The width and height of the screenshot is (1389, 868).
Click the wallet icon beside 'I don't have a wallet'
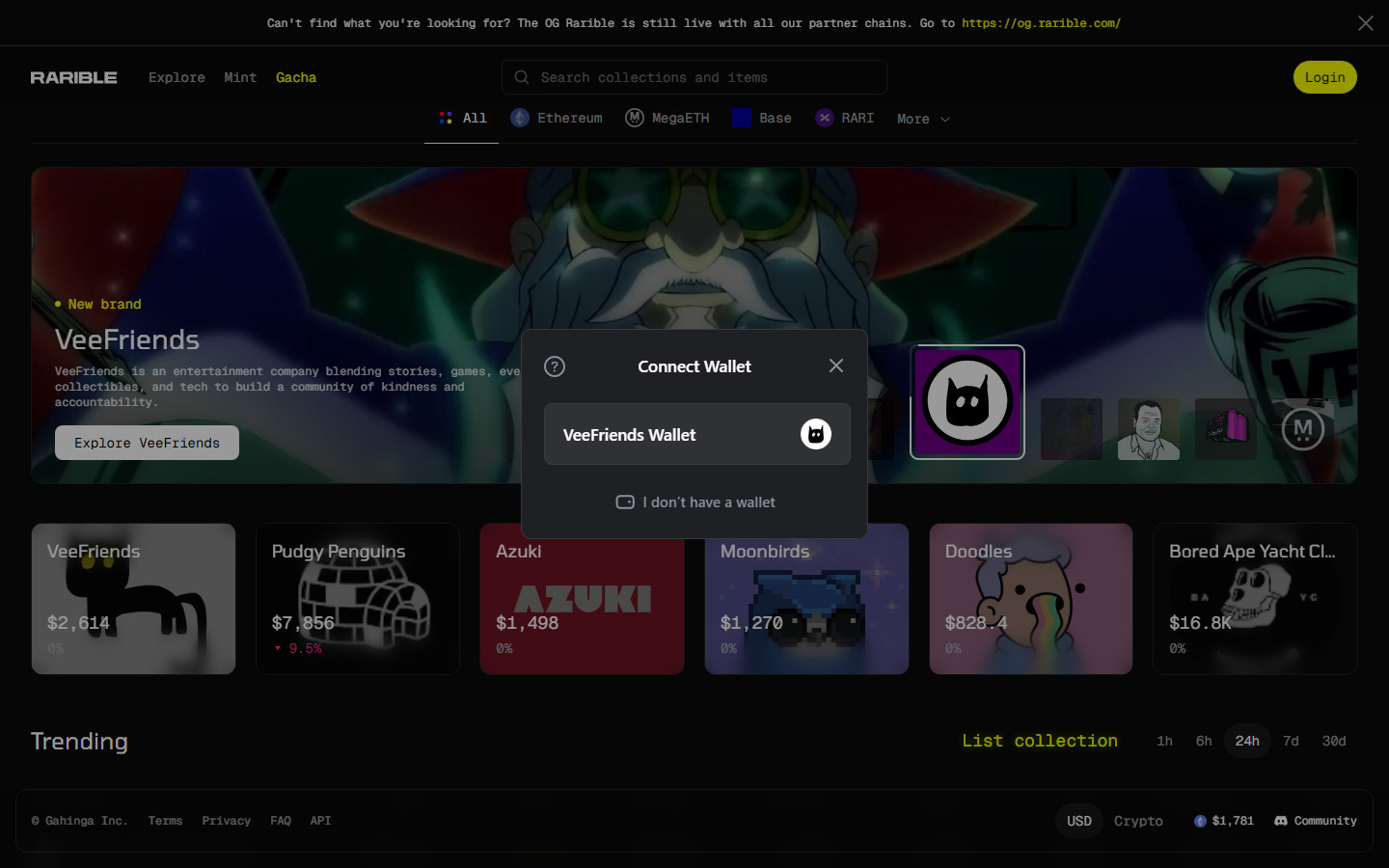pos(625,502)
